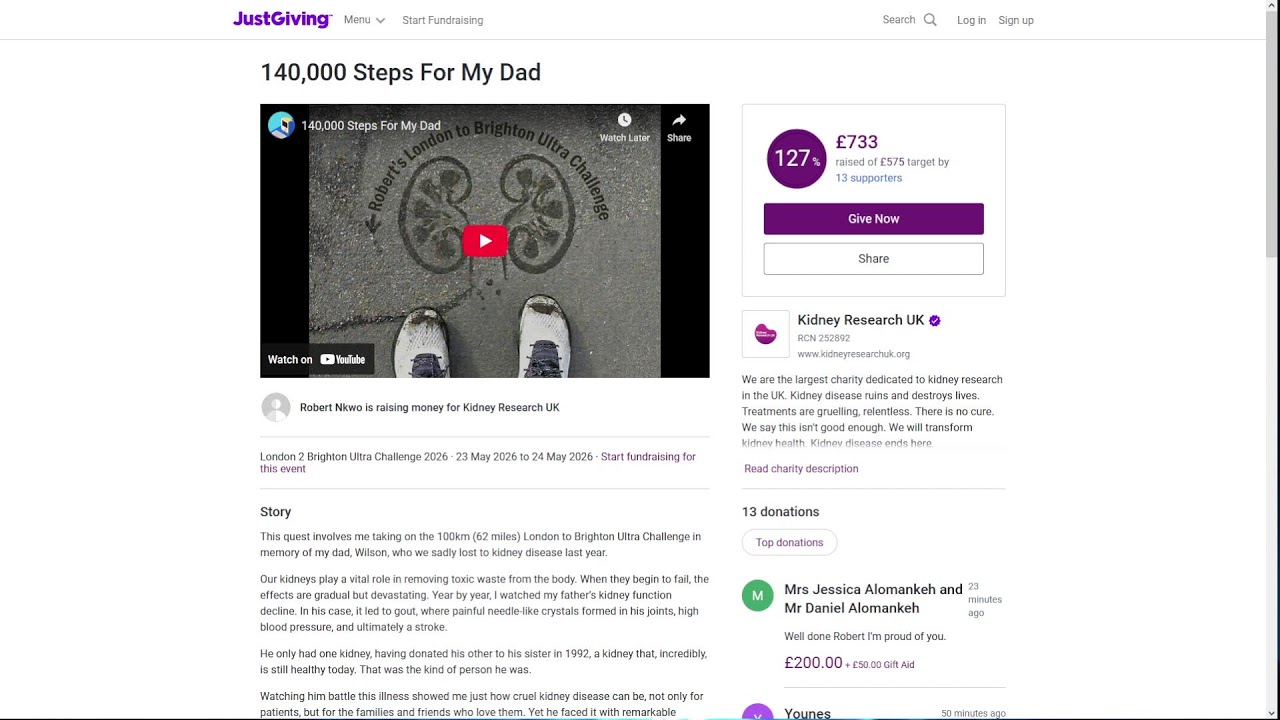Click the message Well done Robert I'm proud of you
This screenshot has width=1280, height=720.
click(x=865, y=636)
